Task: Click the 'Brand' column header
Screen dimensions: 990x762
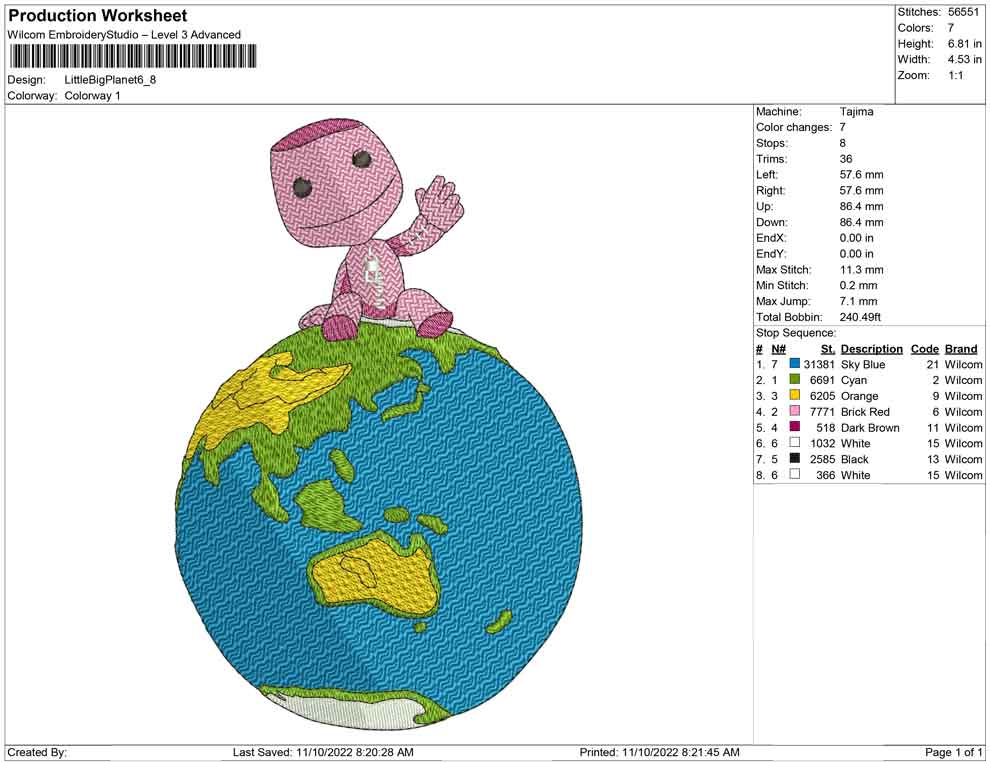Action: pyautogui.click(x=961, y=349)
